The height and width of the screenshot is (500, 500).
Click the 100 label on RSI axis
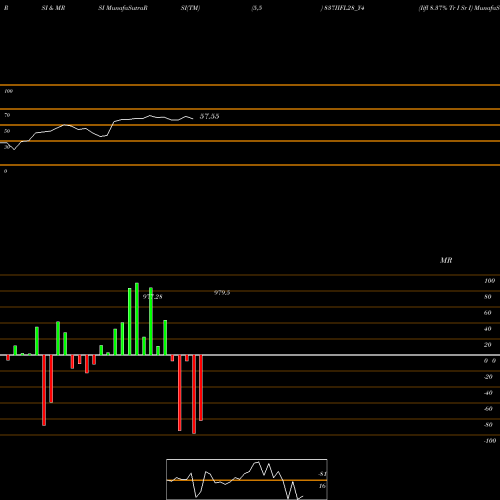(x=8, y=91)
